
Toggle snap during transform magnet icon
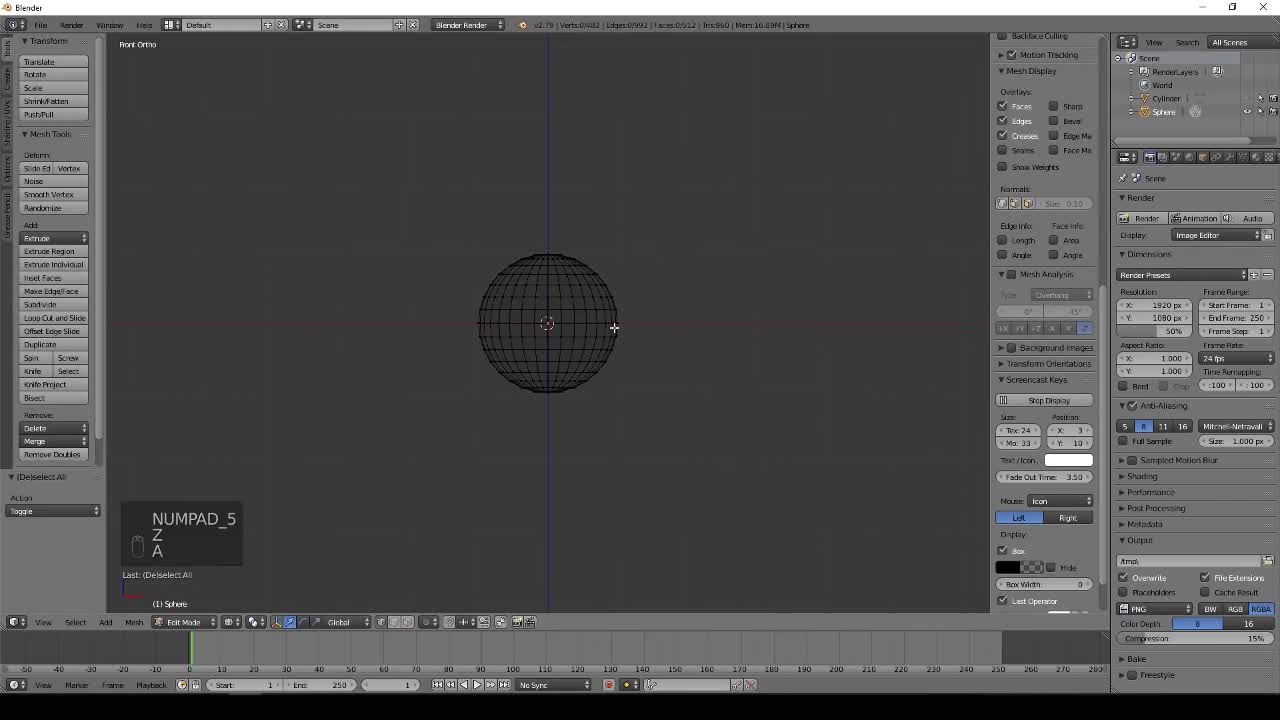(x=449, y=622)
